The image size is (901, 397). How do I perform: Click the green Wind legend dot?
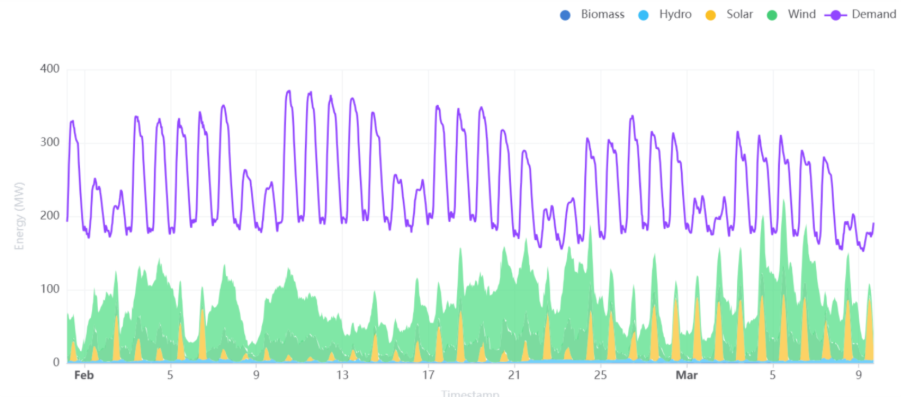772,16
